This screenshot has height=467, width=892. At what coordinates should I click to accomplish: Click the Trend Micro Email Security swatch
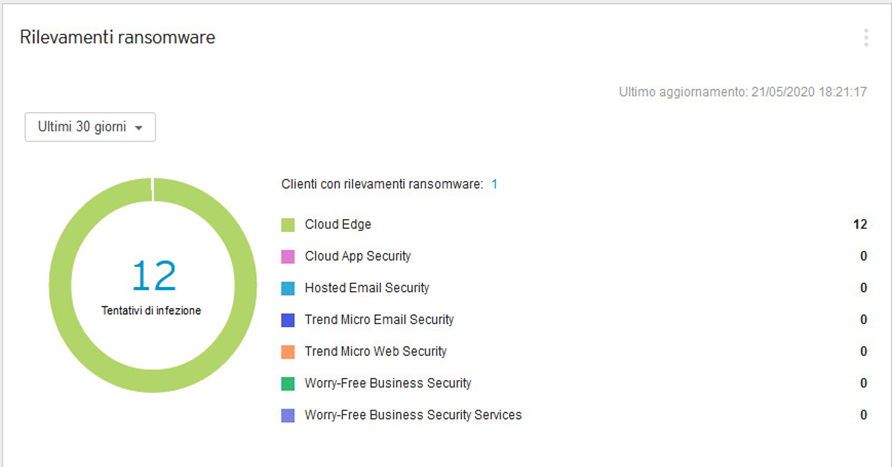point(288,320)
